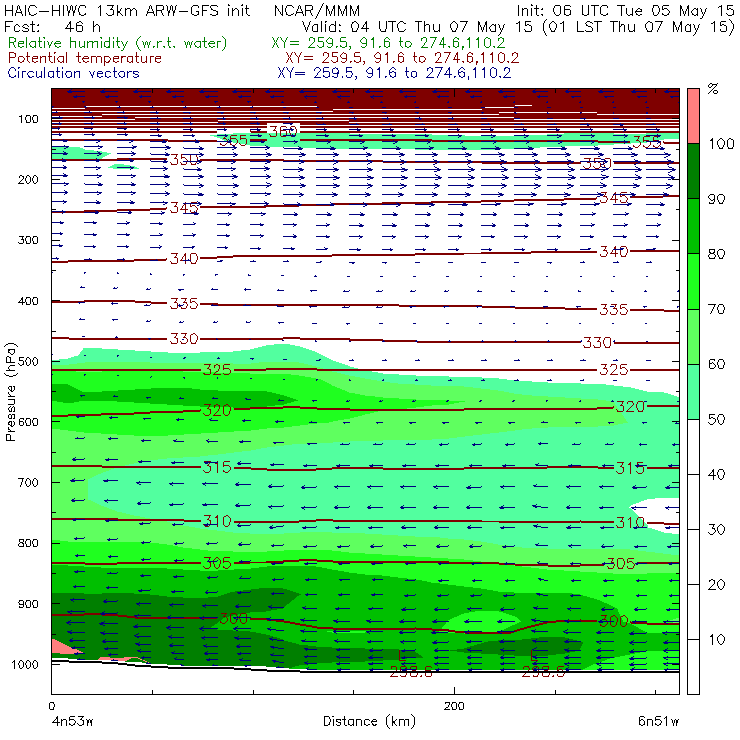
Task: Click the 80–90% green colorbar segment
Action: click(693, 226)
